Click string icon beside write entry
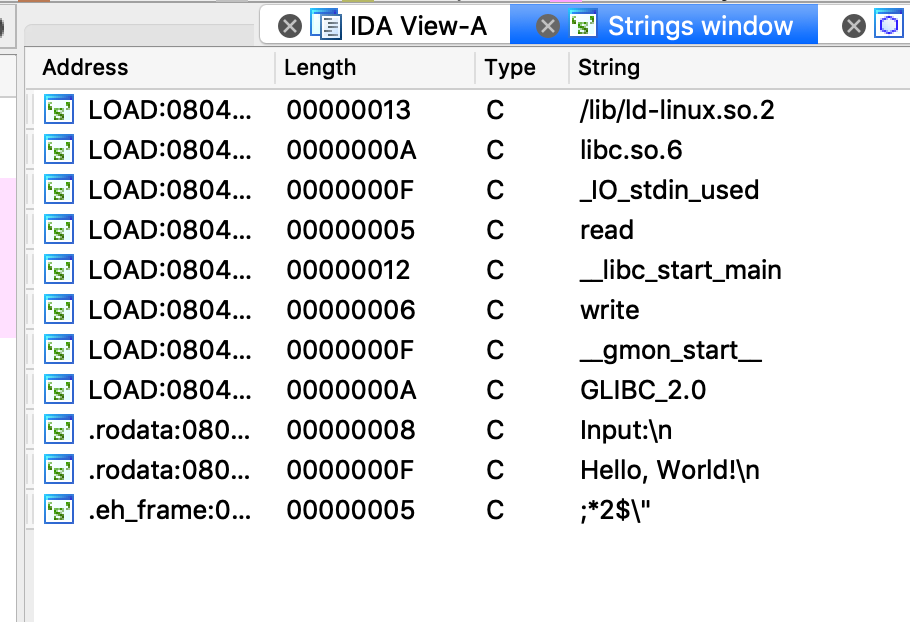 coord(59,310)
